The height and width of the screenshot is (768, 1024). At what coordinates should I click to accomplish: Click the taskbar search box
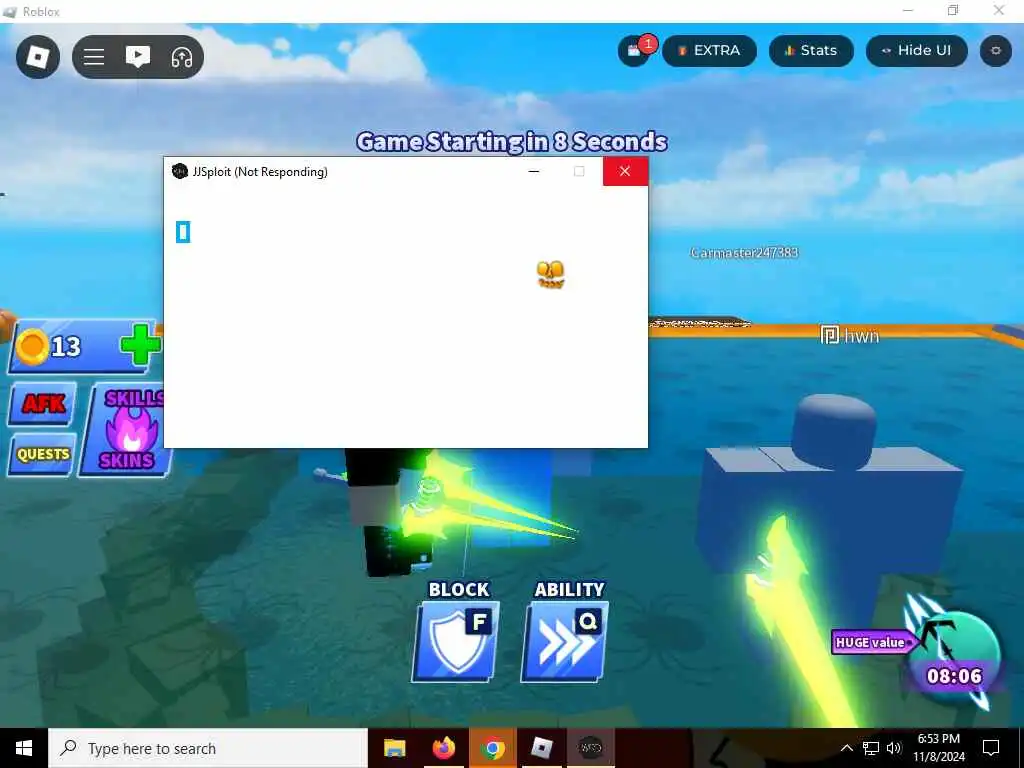click(x=208, y=748)
